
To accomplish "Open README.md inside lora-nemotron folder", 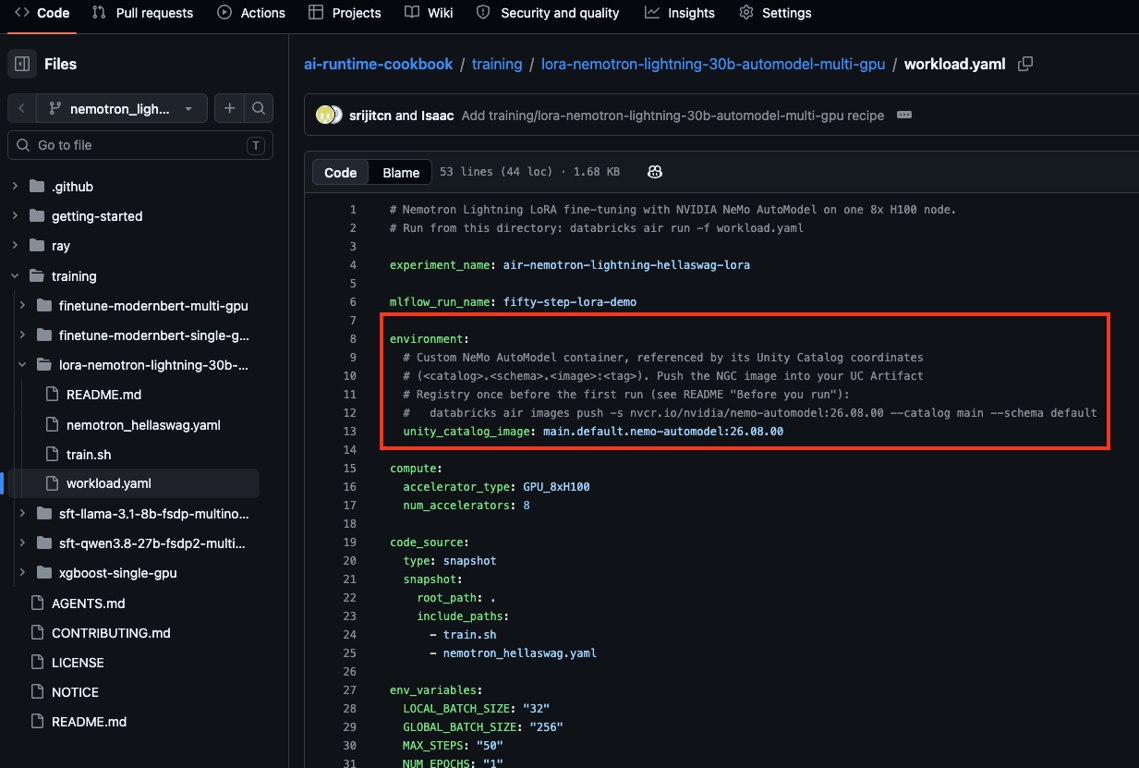I will tap(104, 395).
